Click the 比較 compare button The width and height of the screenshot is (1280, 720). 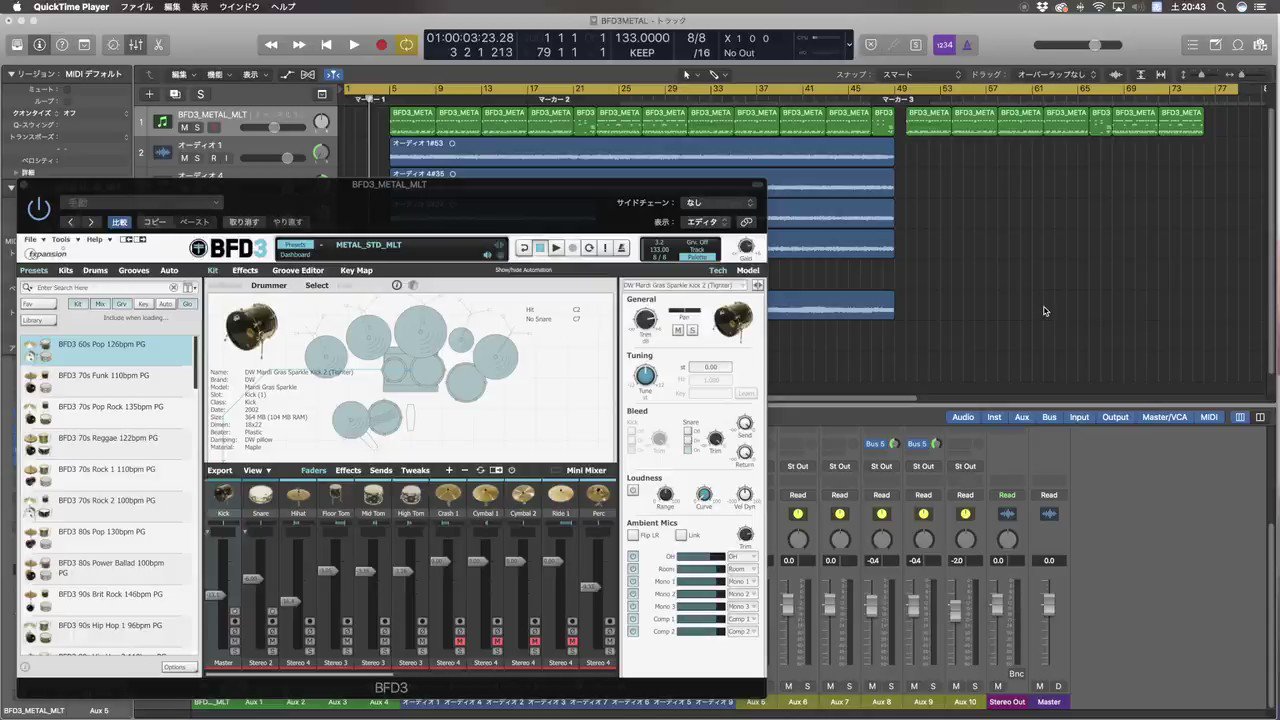pyautogui.click(x=120, y=222)
